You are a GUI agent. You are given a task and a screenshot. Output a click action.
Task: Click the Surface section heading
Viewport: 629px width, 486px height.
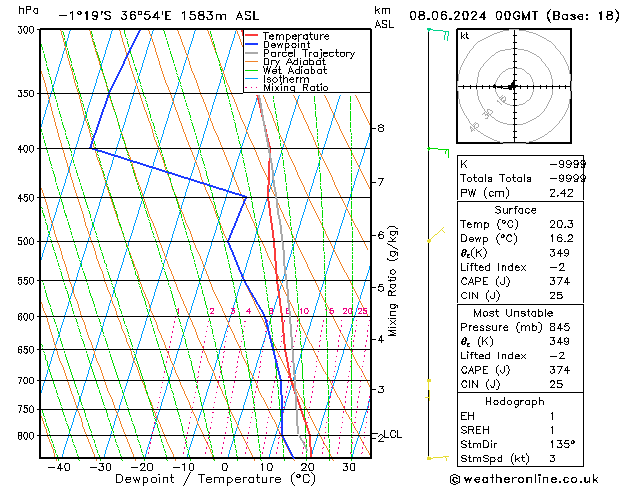pyautogui.click(x=515, y=210)
